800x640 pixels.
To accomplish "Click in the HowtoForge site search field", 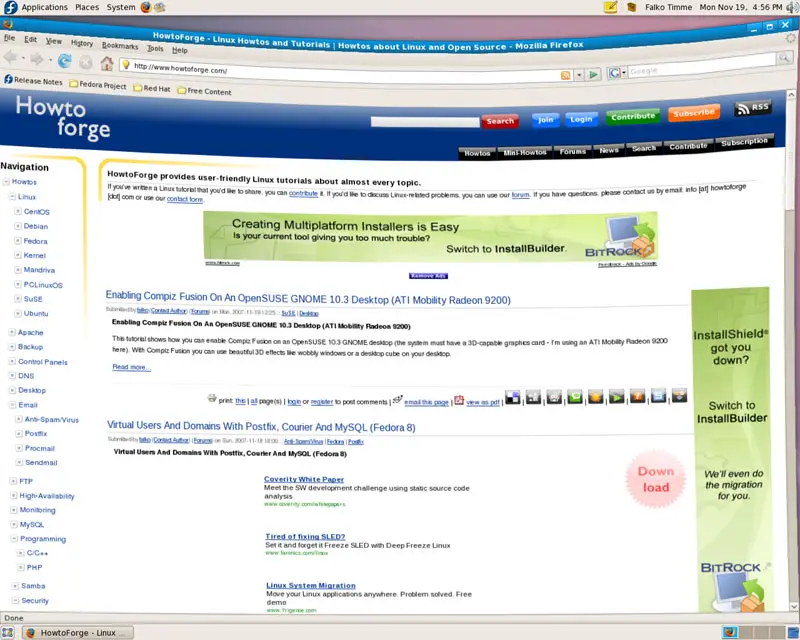I will [x=425, y=122].
